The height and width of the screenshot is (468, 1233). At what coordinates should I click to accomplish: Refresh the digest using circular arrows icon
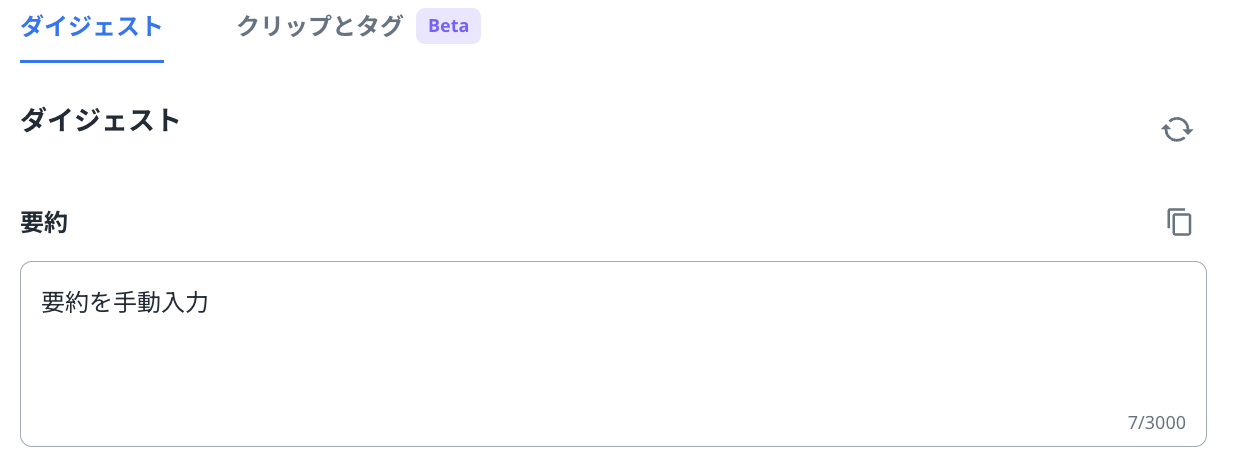(x=1177, y=129)
